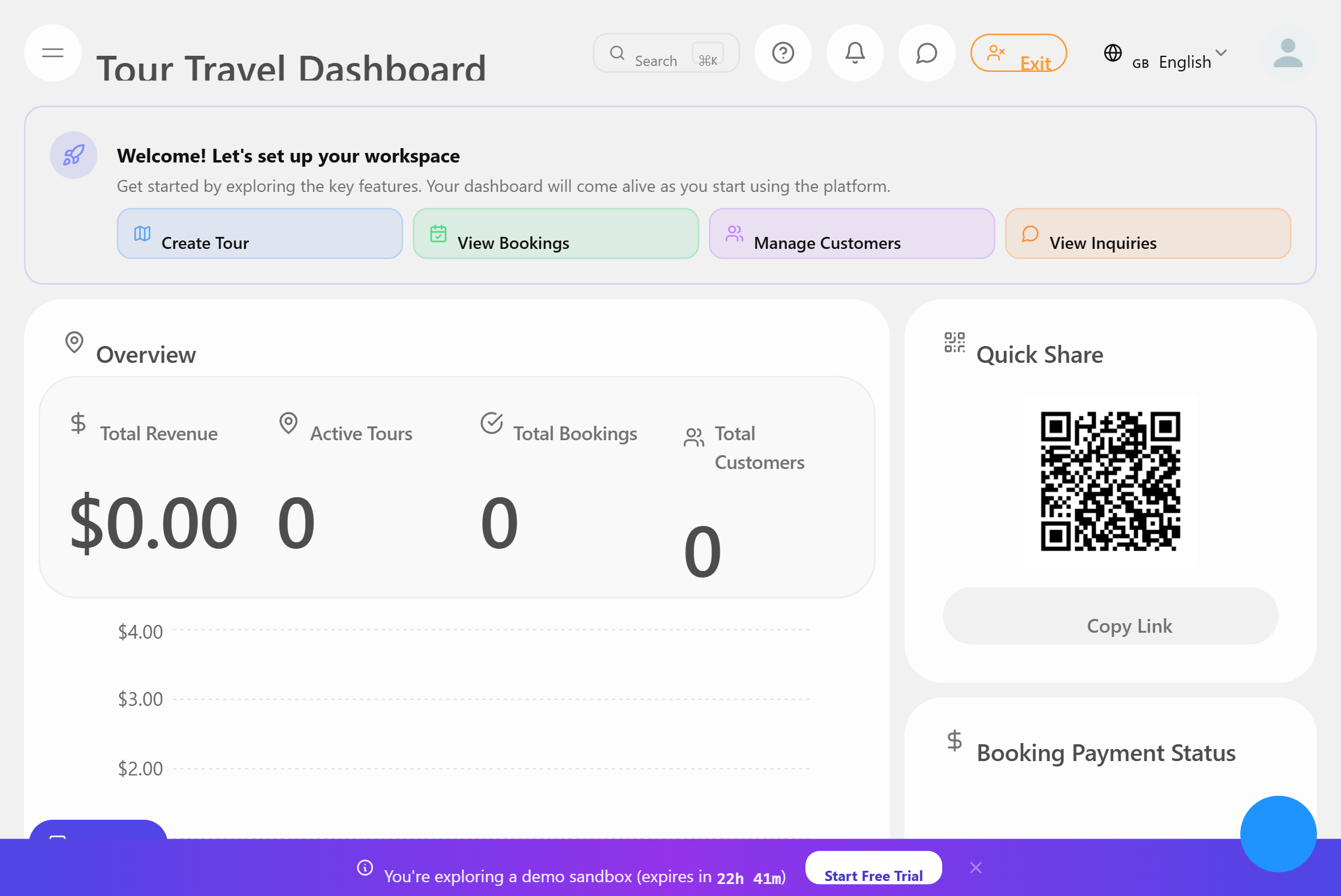Click the globe language icon

[x=1113, y=53]
